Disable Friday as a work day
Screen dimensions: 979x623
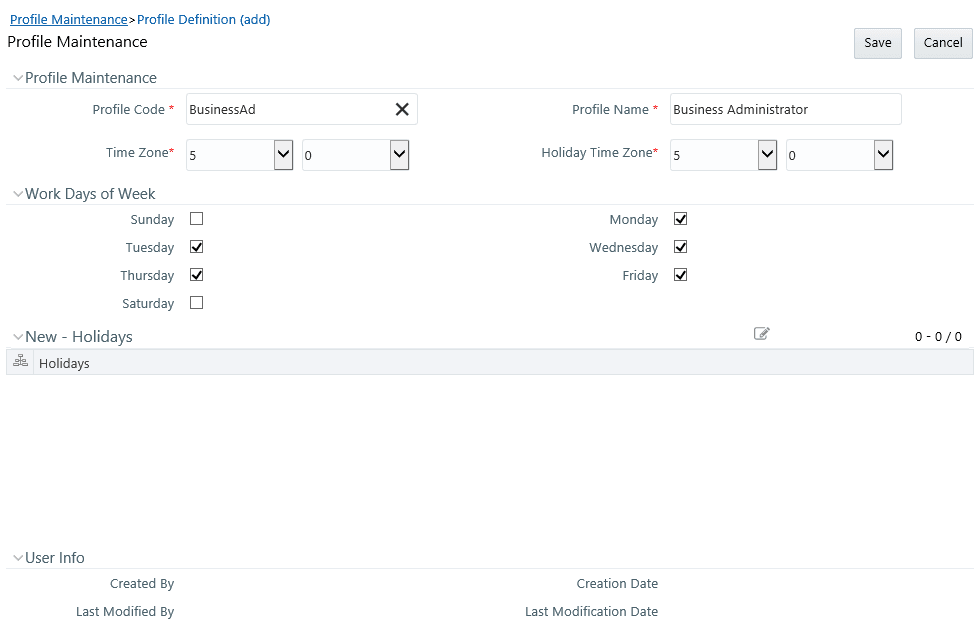(x=681, y=275)
